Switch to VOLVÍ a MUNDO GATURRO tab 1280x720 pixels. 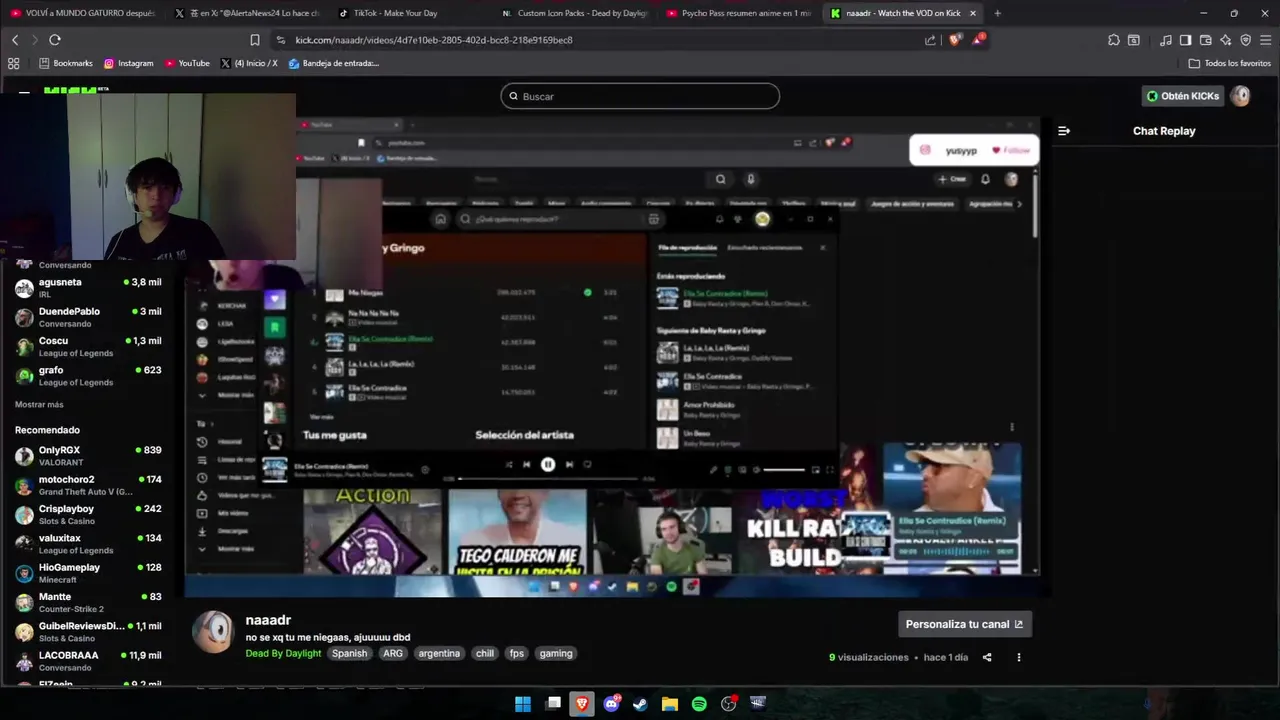(x=83, y=13)
